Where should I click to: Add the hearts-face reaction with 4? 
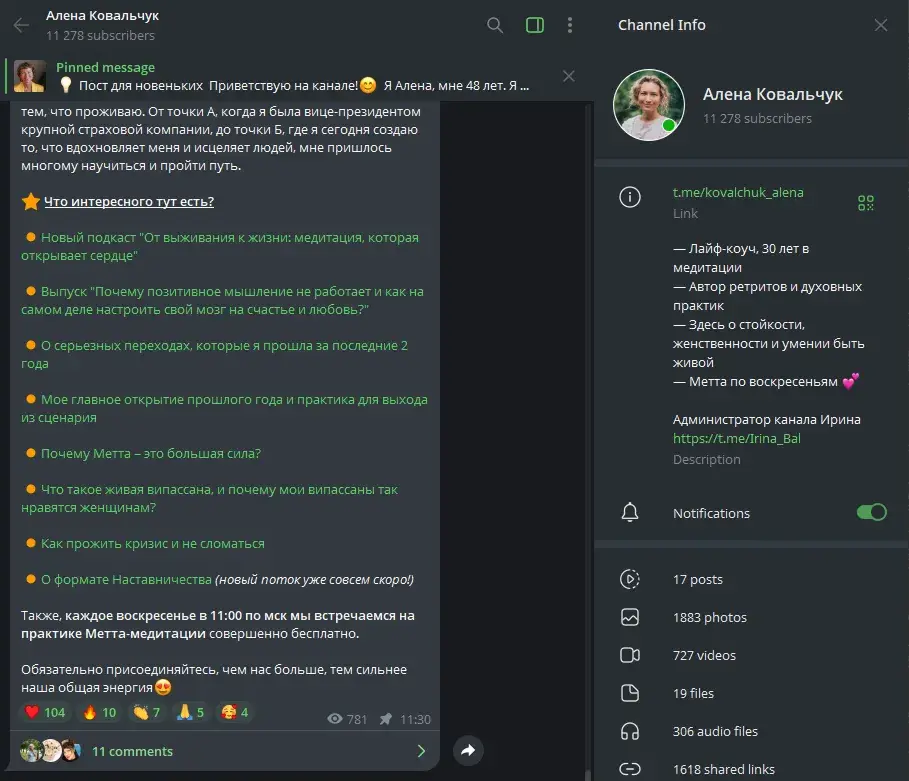pyautogui.click(x=235, y=712)
